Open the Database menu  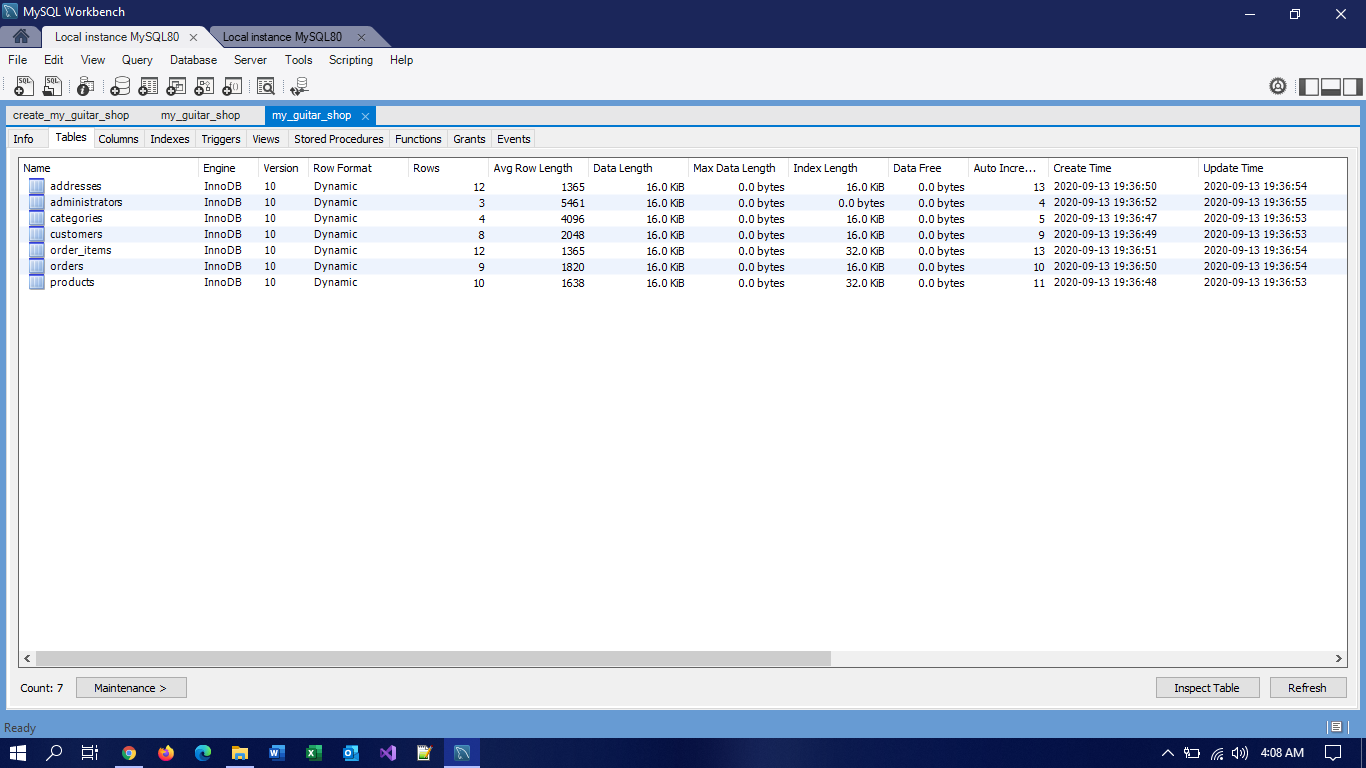point(193,60)
